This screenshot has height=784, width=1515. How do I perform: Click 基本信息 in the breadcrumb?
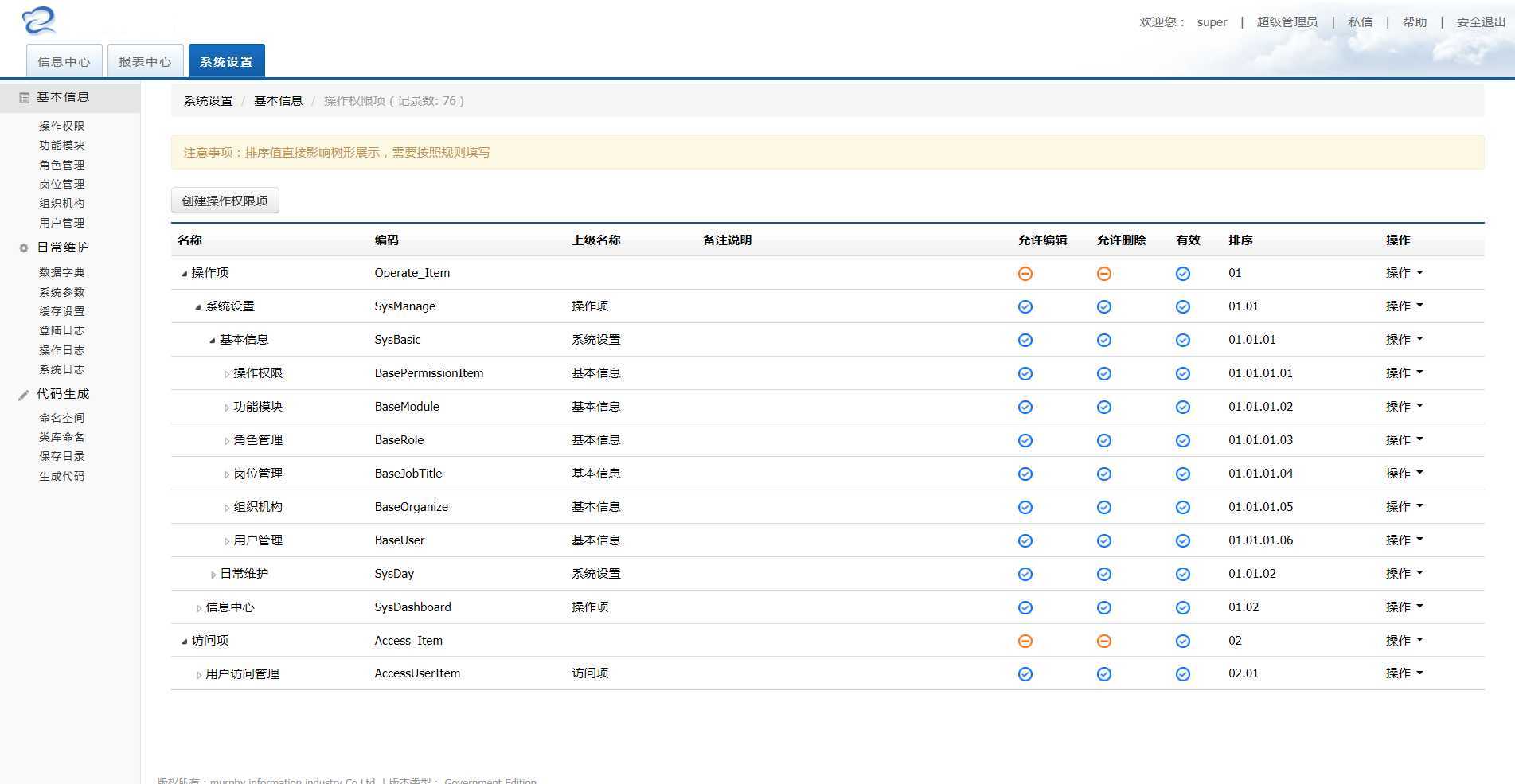coord(278,101)
